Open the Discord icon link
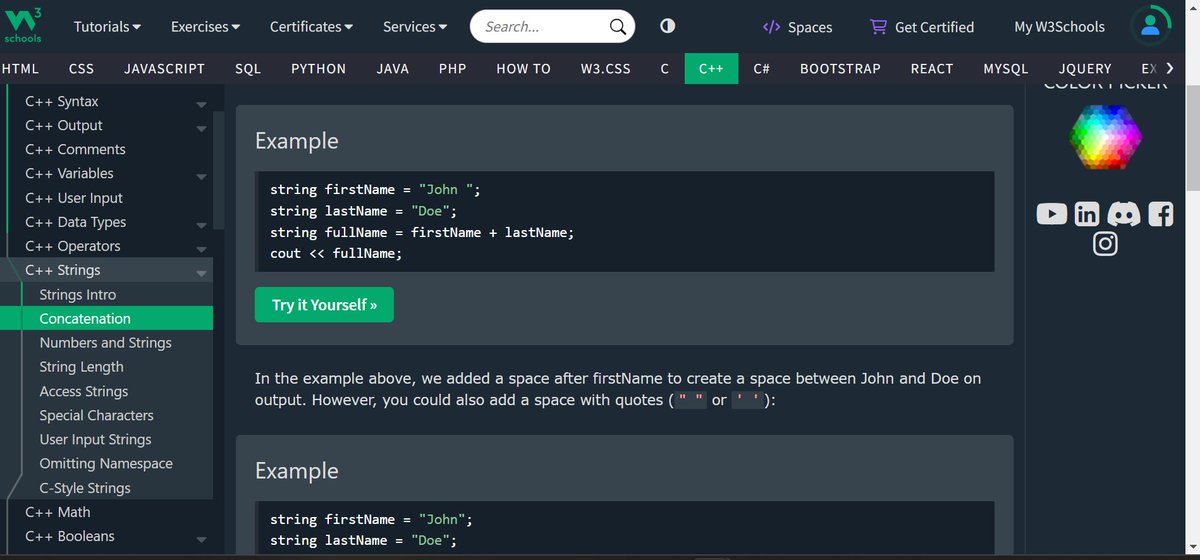Screen dimensions: 1200x560 coord(1123,213)
